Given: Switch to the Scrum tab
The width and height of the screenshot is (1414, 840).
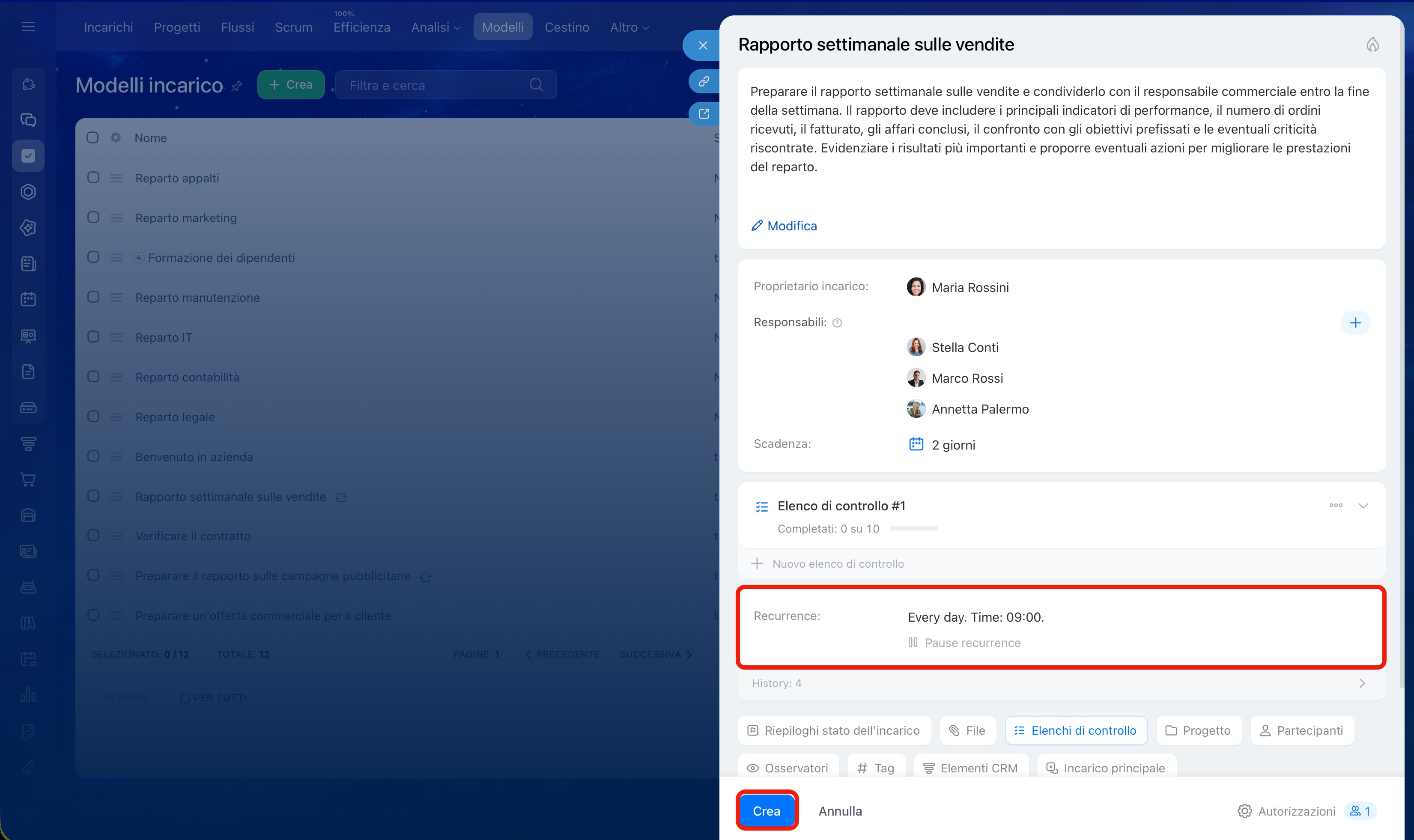Looking at the screenshot, I should pyautogui.click(x=293, y=27).
